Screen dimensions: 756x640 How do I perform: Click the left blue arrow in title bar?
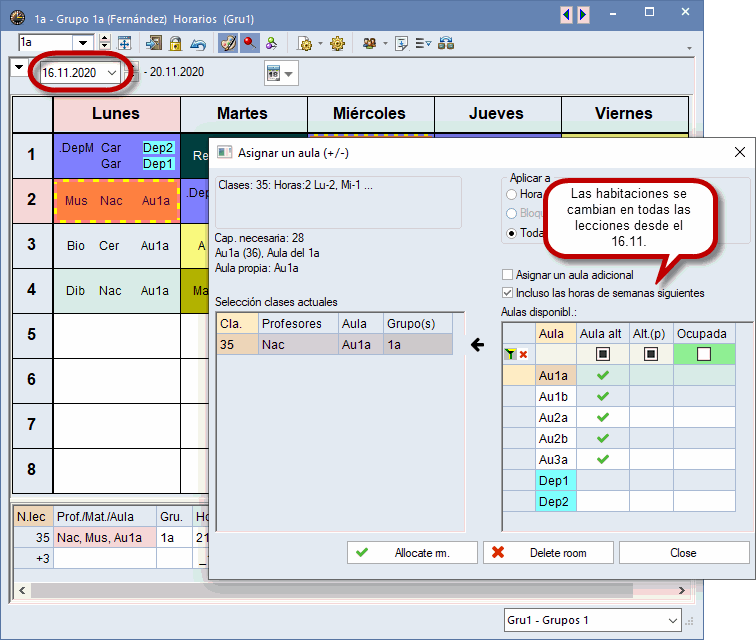pos(567,14)
